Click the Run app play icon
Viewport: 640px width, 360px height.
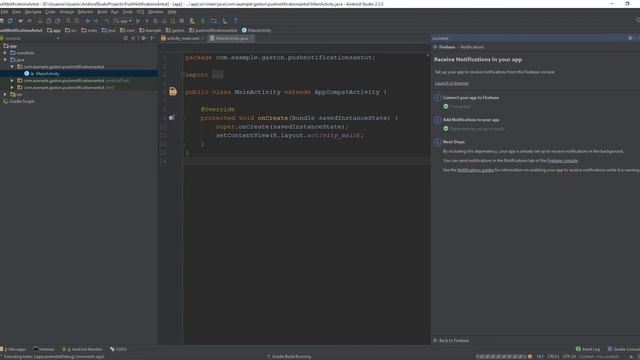pyautogui.click(x=138, y=21)
